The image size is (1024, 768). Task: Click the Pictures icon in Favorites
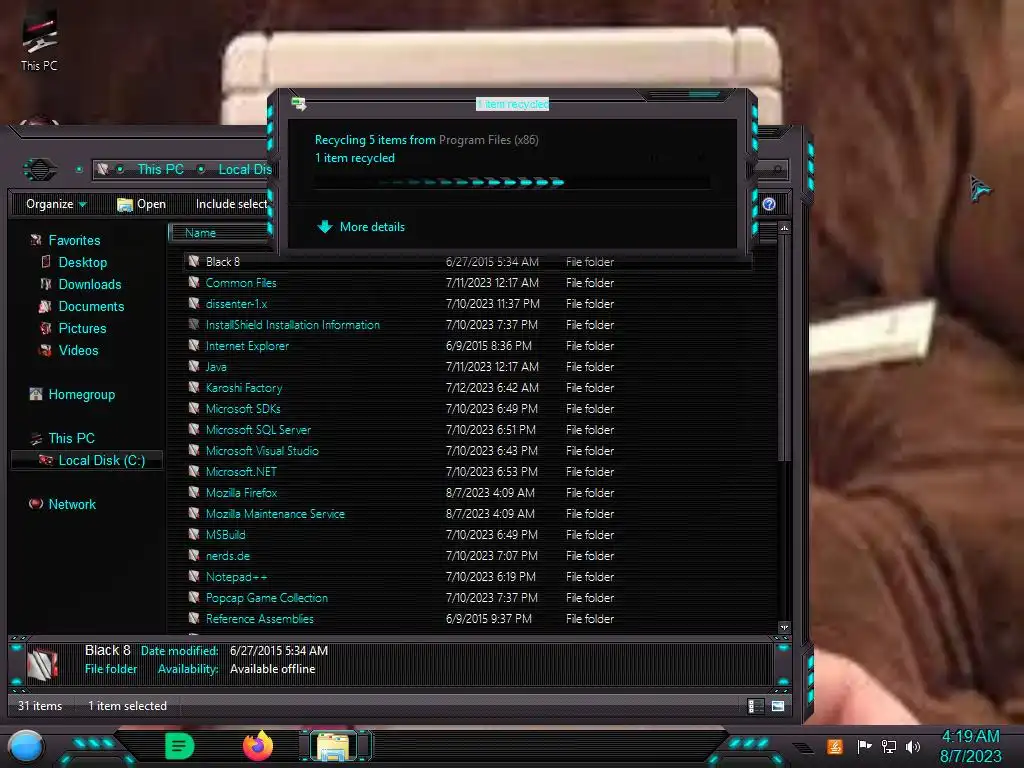point(46,328)
